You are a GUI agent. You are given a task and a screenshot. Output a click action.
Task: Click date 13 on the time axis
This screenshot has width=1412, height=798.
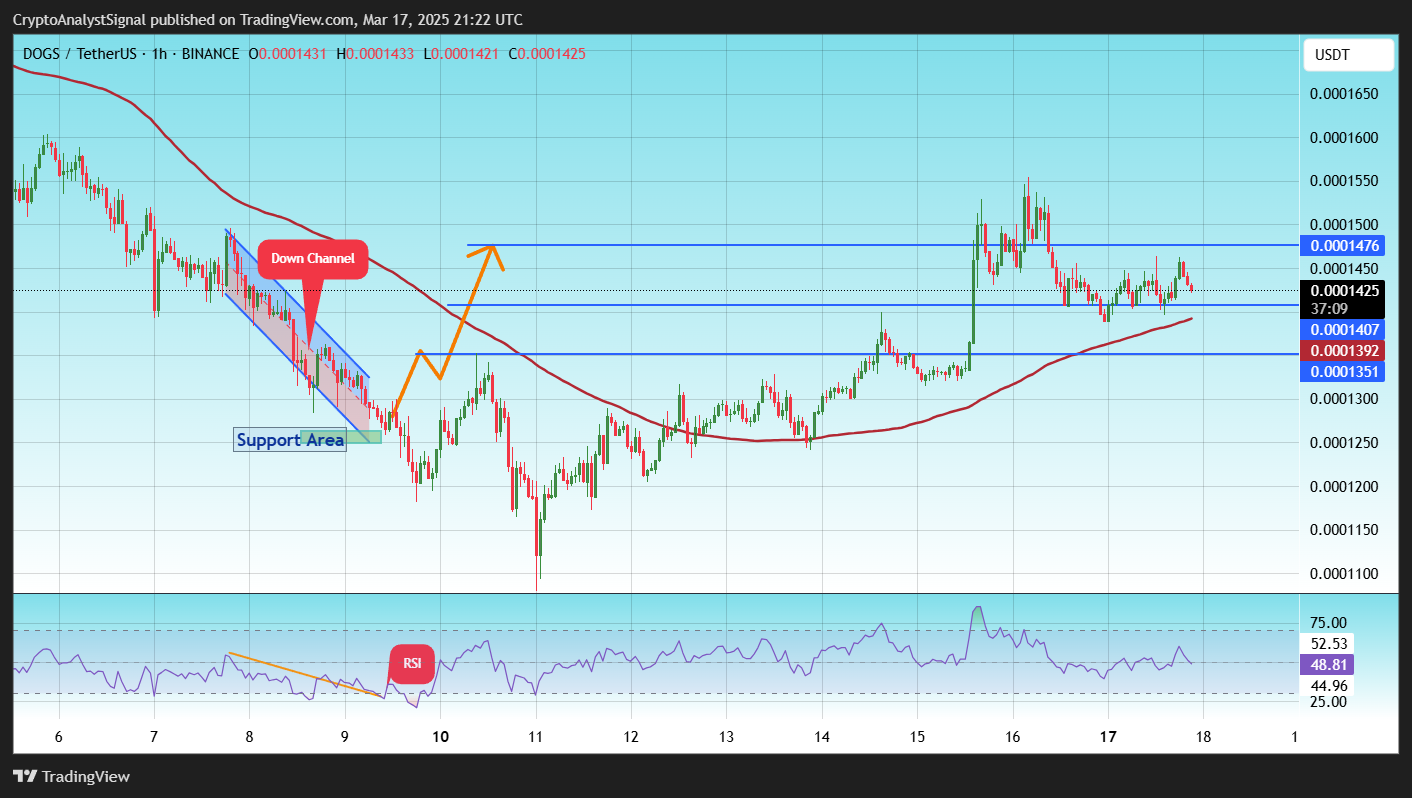click(726, 737)
